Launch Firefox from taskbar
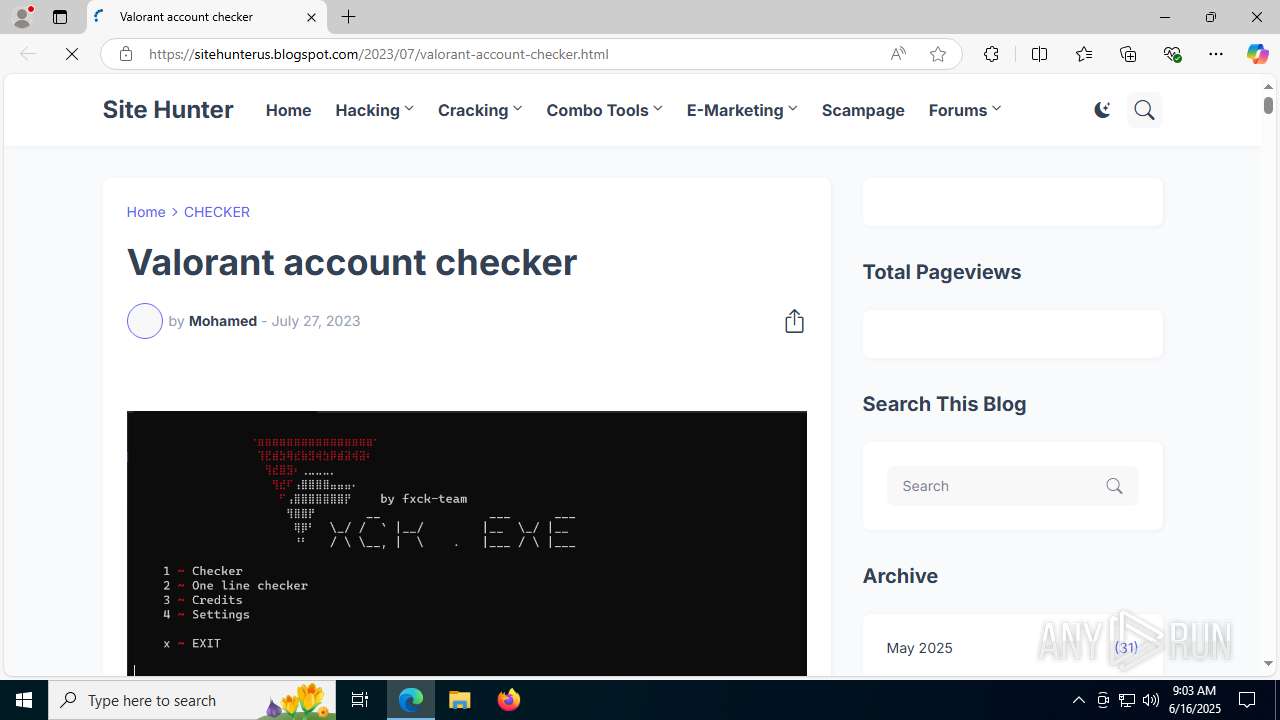The image size is (1280, 720). coord(508,700)
